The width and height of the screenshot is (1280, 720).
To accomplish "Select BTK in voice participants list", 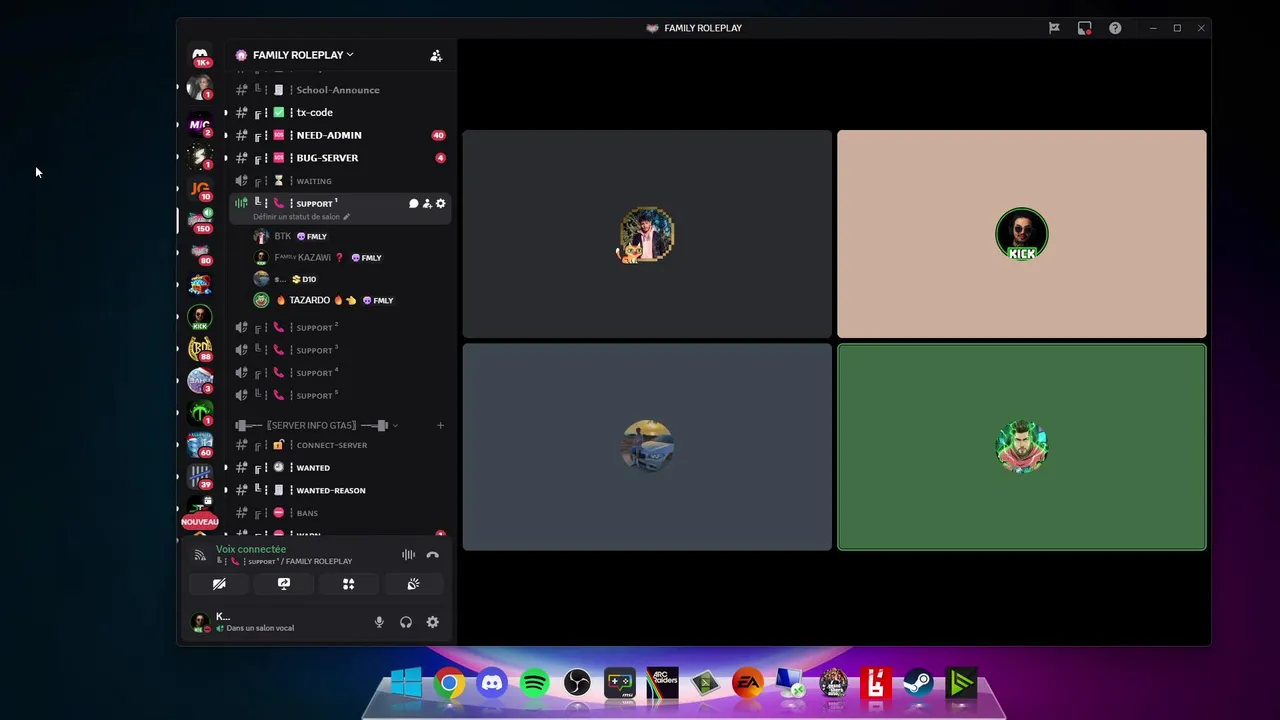I will pyautogui.click(x=350, y=236).
